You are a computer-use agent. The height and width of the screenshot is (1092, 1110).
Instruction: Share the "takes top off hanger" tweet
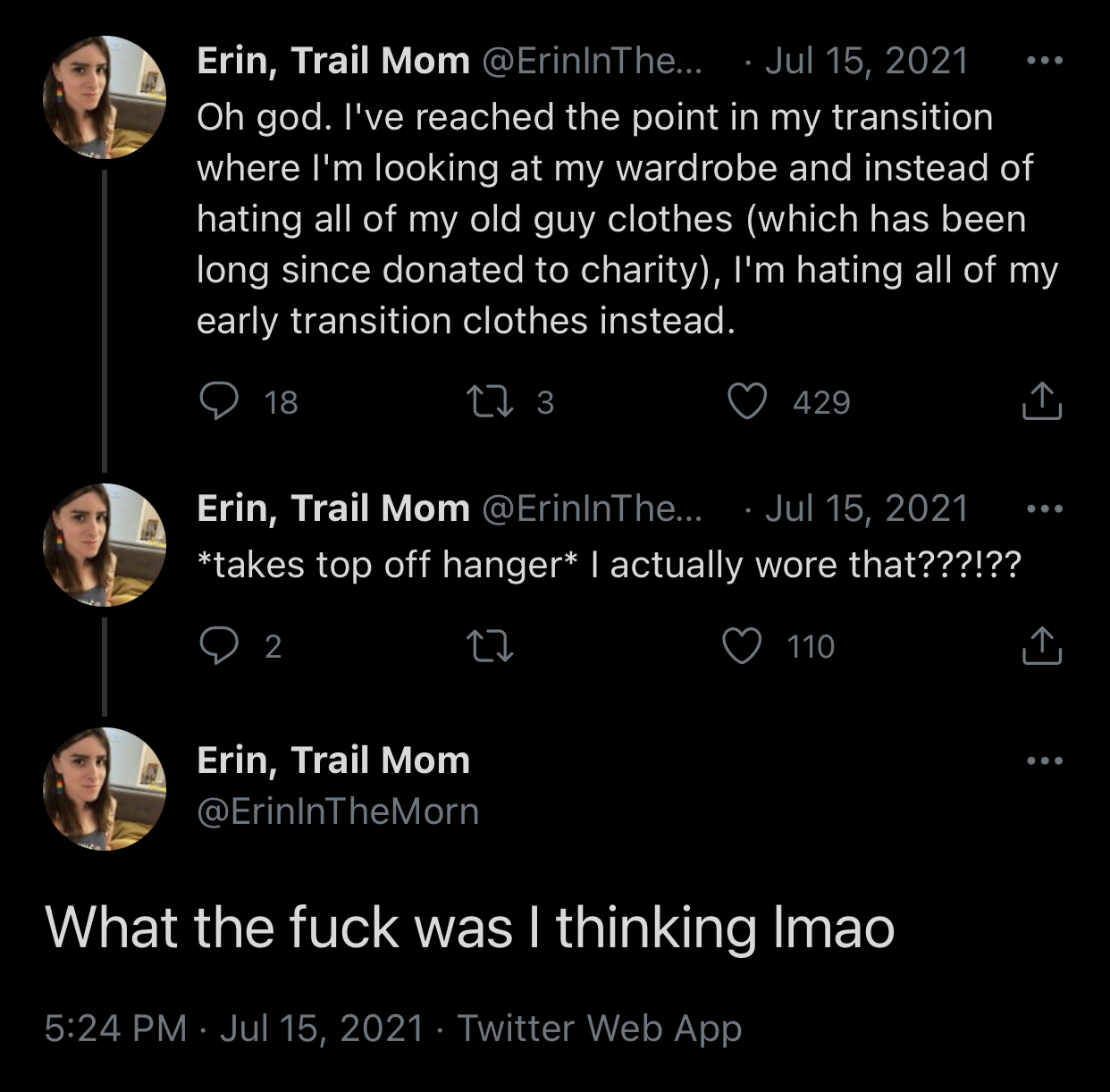[x=1041, y=645]
